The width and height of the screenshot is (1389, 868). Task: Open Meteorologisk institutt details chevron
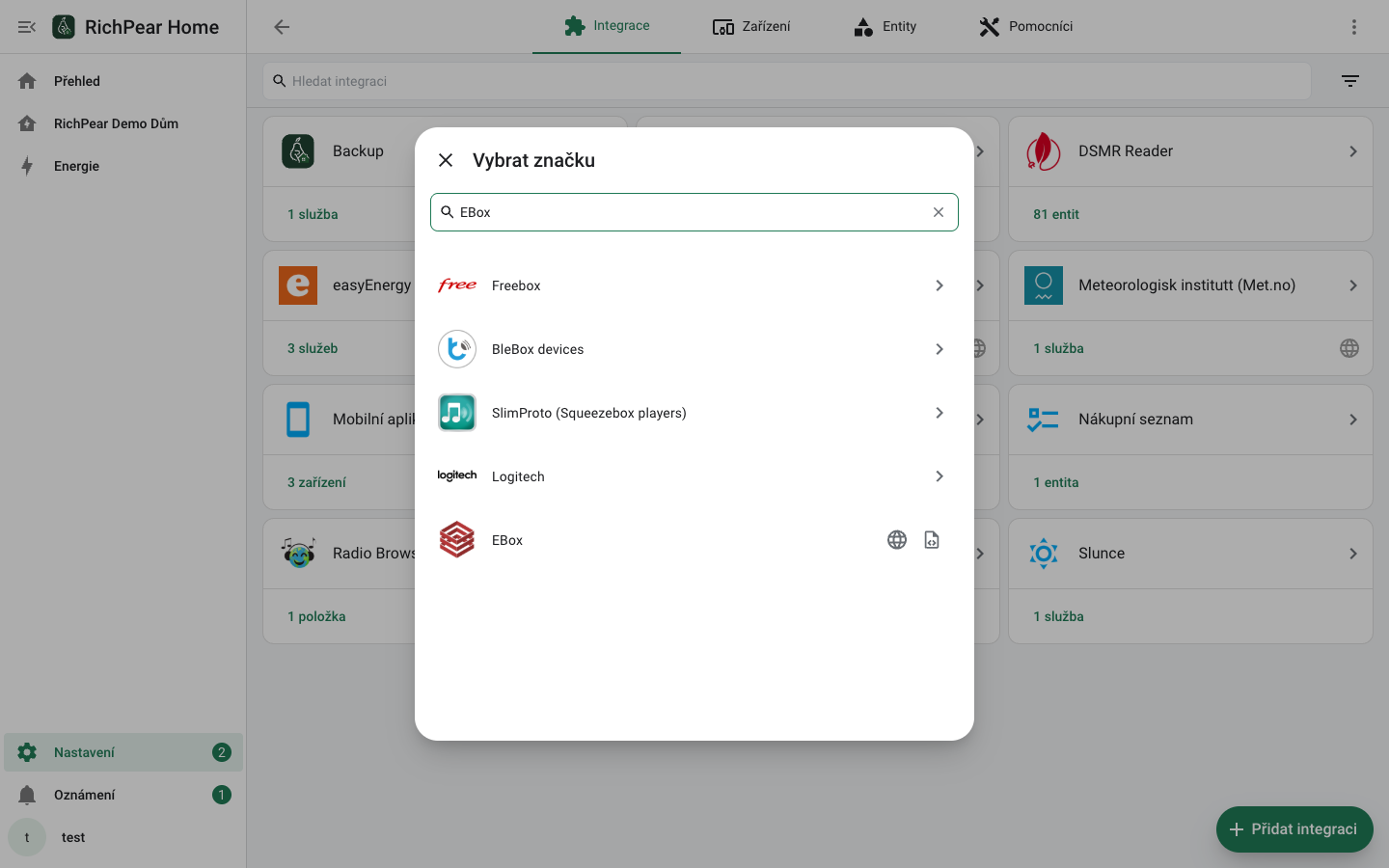click(1353, 285)
